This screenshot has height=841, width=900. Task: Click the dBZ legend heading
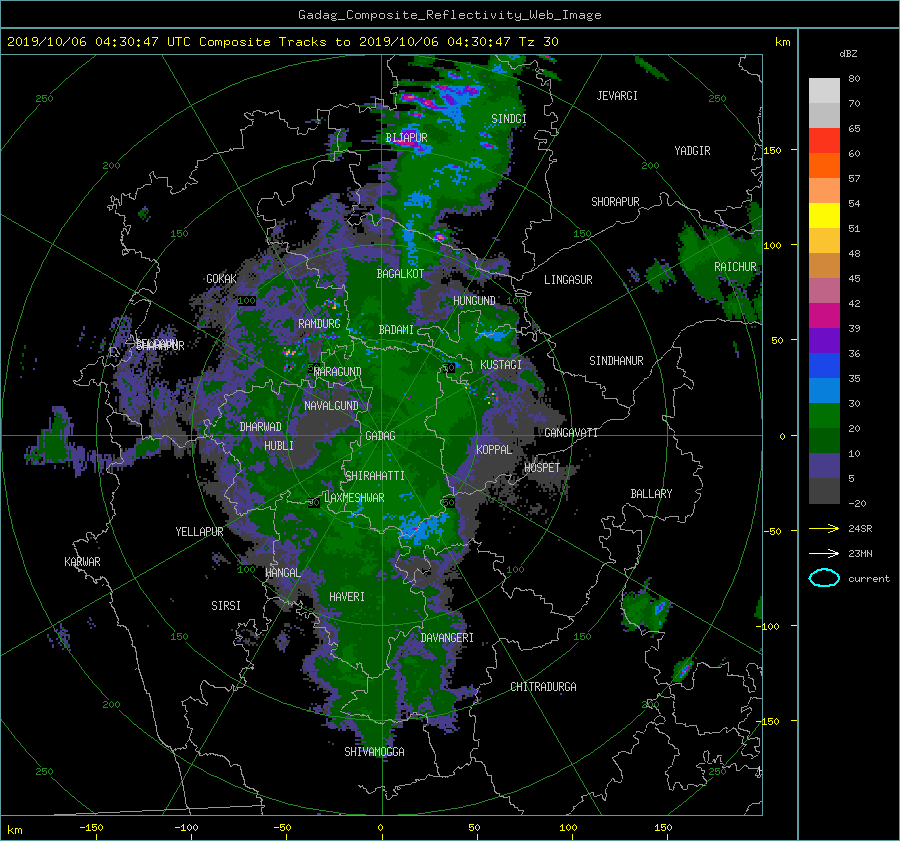coord(848,54)
